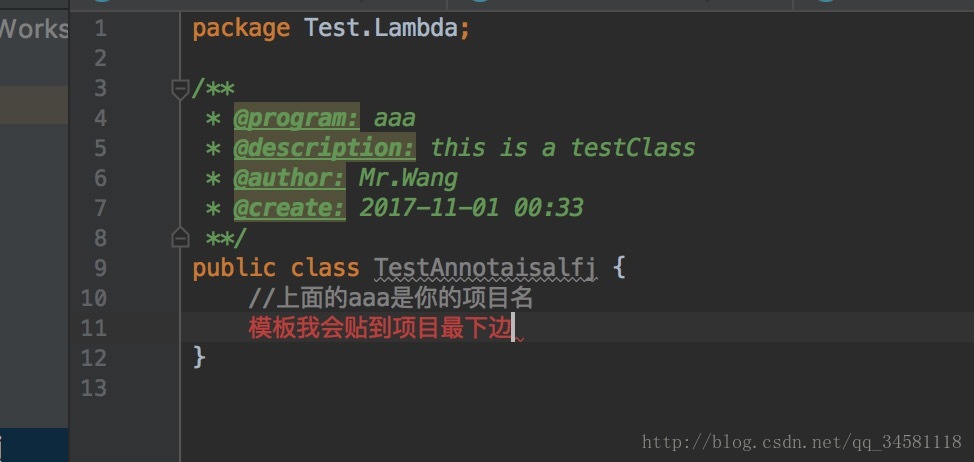Viewport: 974px width, 462px height.
Task: Click the class name TestAnnotaisalfj
Action: point(485,268)
